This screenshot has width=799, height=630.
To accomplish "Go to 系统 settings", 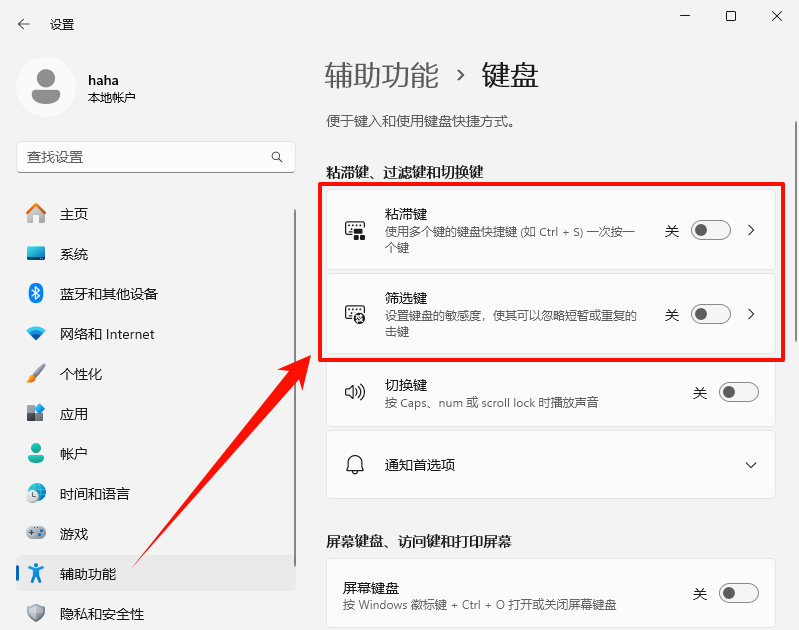I will click(155, 253).
